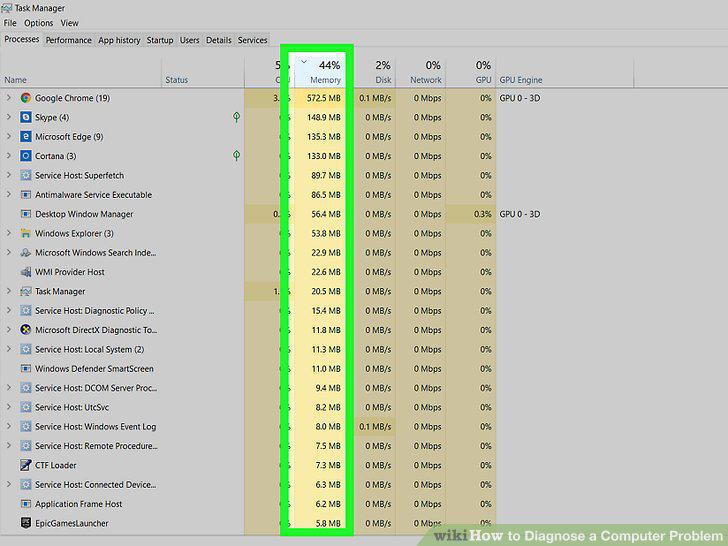The image size is (728, 546).
Task: Switch to the Performance tab
Action: coord(69,40)
